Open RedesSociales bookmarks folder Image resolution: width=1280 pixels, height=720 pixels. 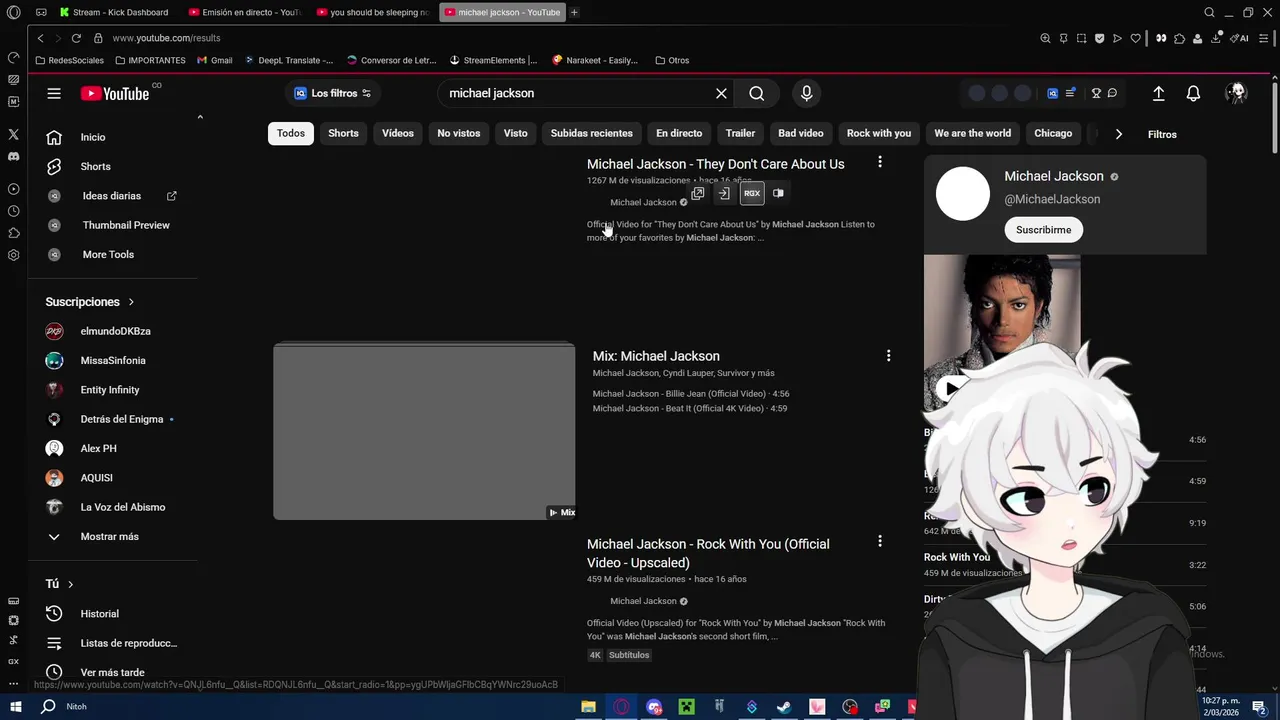[69, 60]
